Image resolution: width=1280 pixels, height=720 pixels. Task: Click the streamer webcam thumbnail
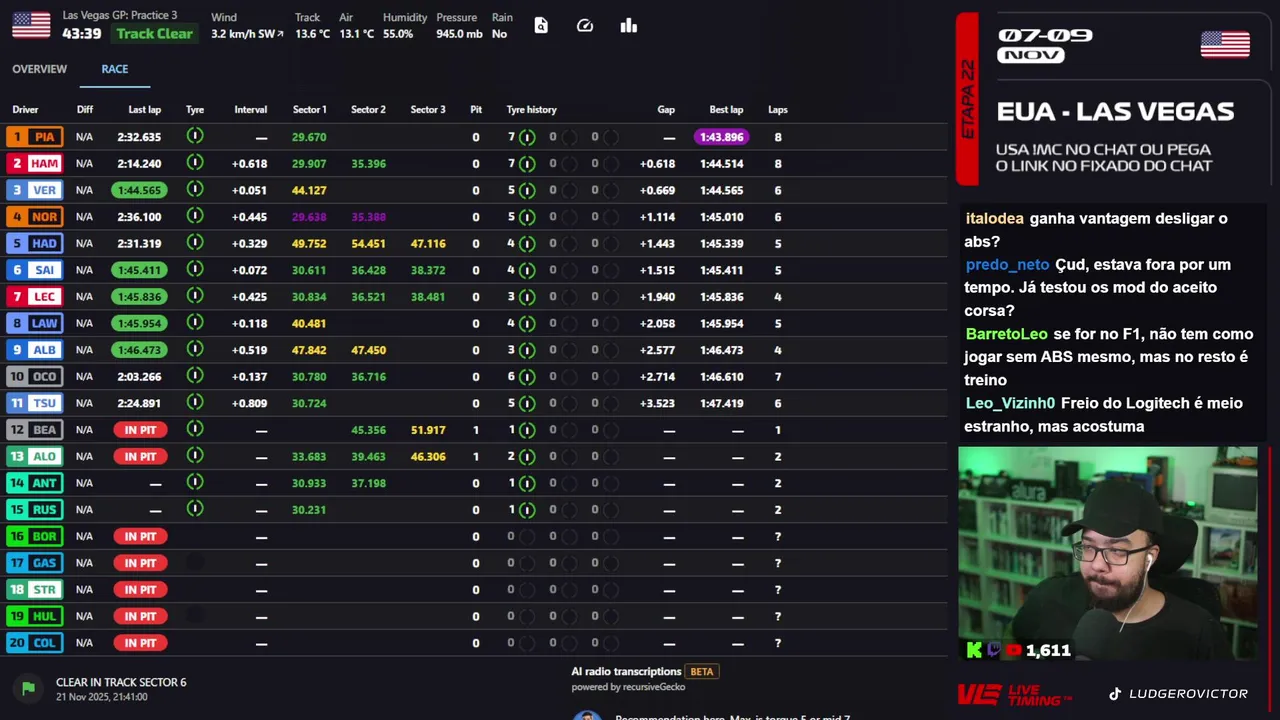[x=1108, y=554]
